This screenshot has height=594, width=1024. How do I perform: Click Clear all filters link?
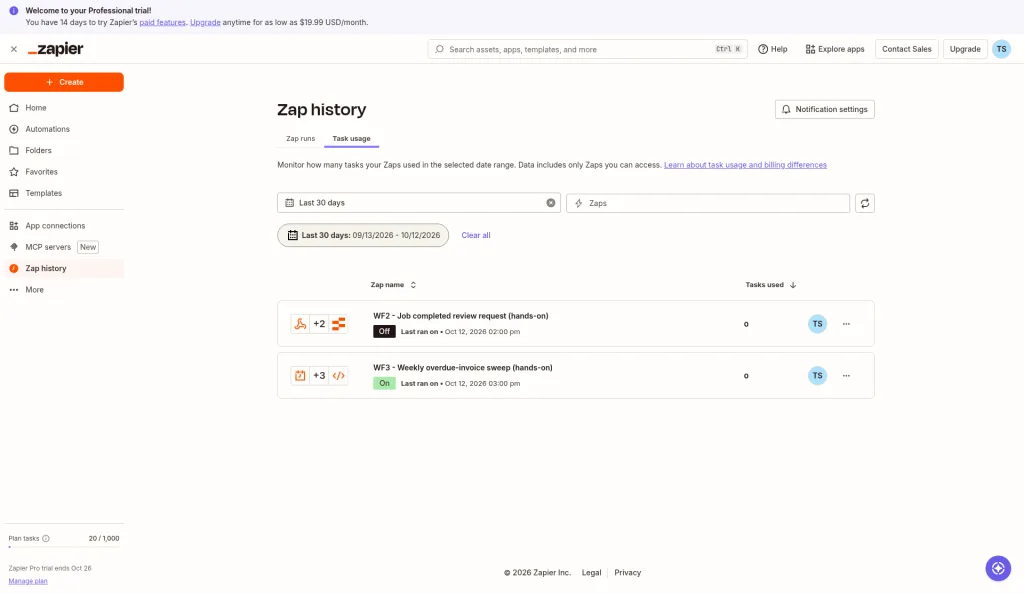click(475, 235)
